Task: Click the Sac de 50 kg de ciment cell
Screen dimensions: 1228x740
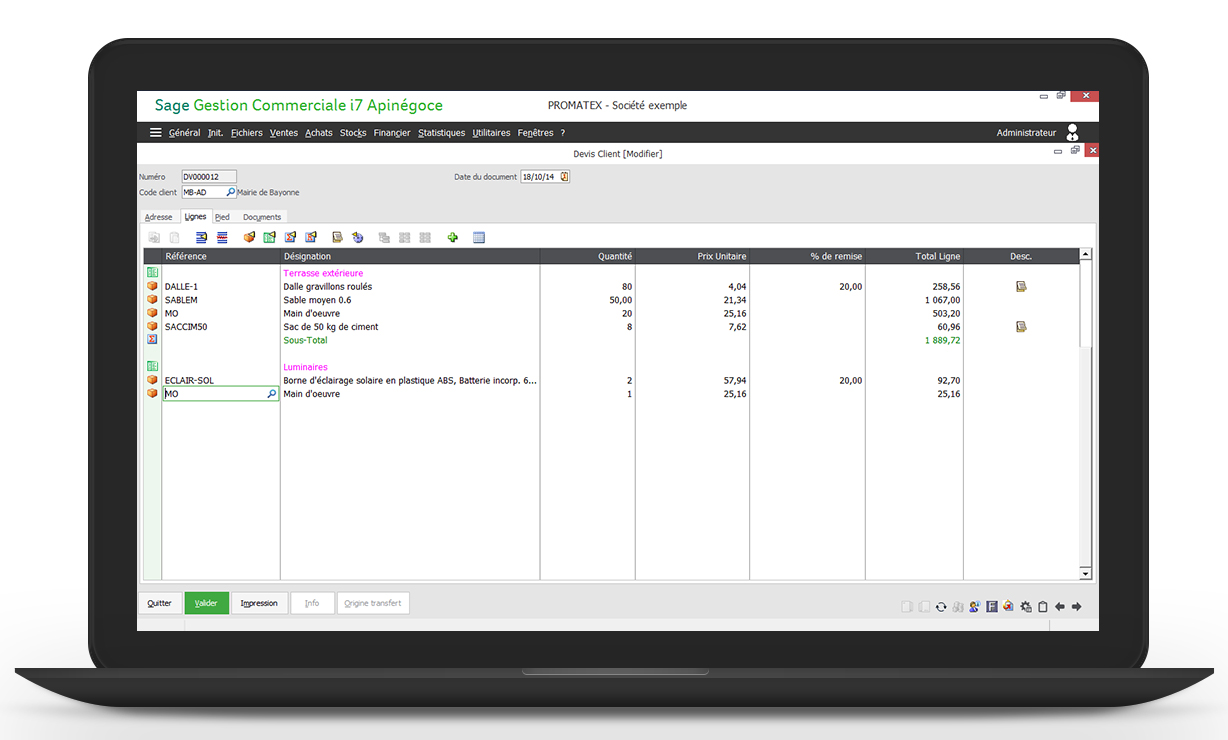Action: 410,326
